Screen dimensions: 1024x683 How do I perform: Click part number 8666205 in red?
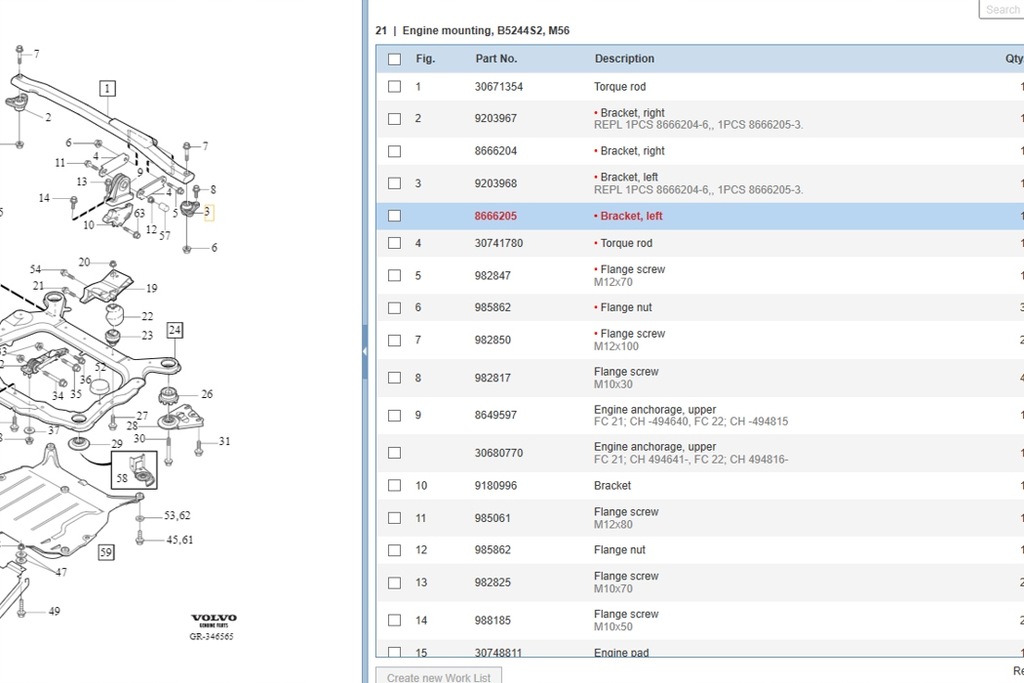click(495, 216)
